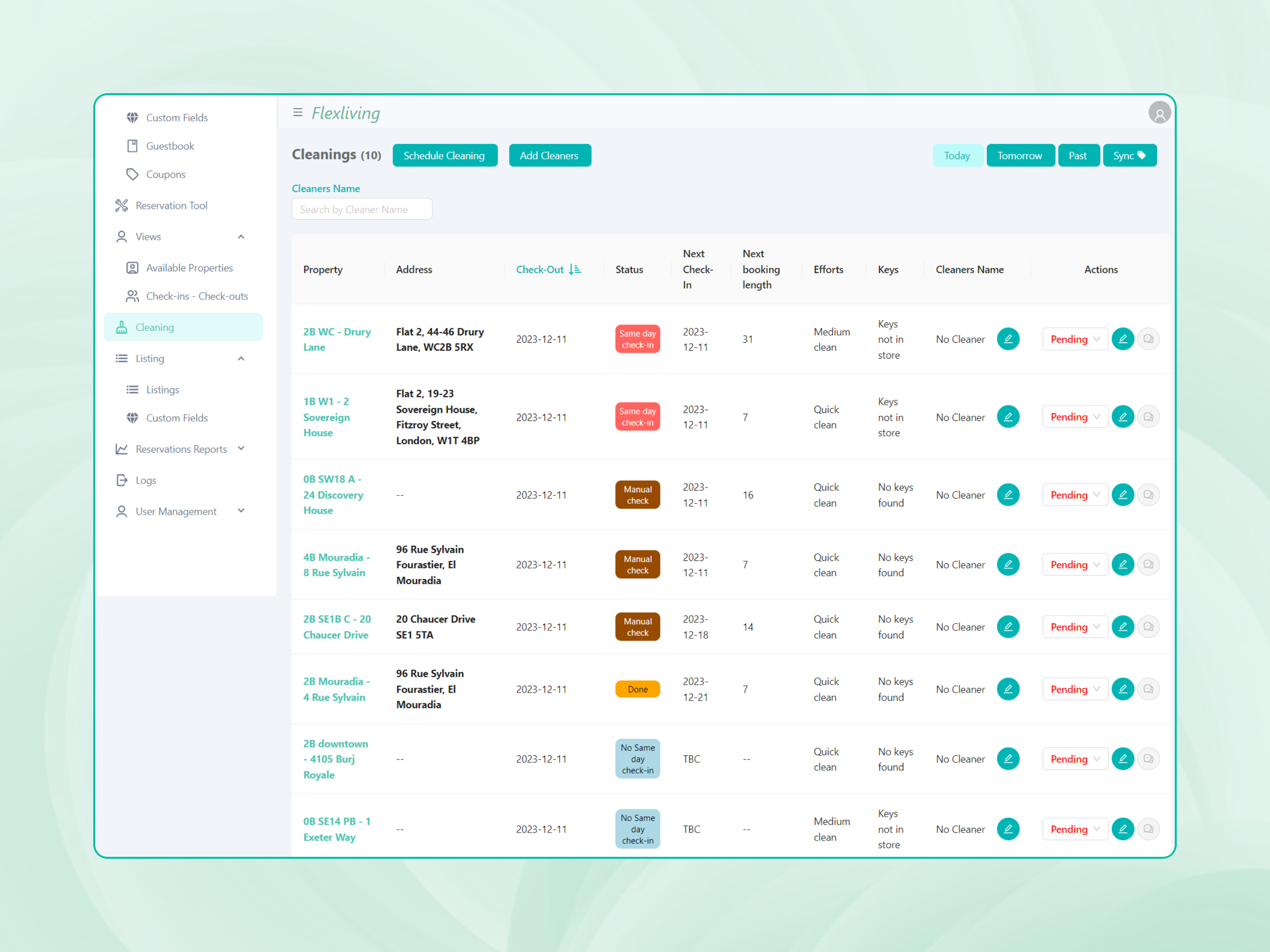Expand Reservations Reports sidebar section

[241, 449]
